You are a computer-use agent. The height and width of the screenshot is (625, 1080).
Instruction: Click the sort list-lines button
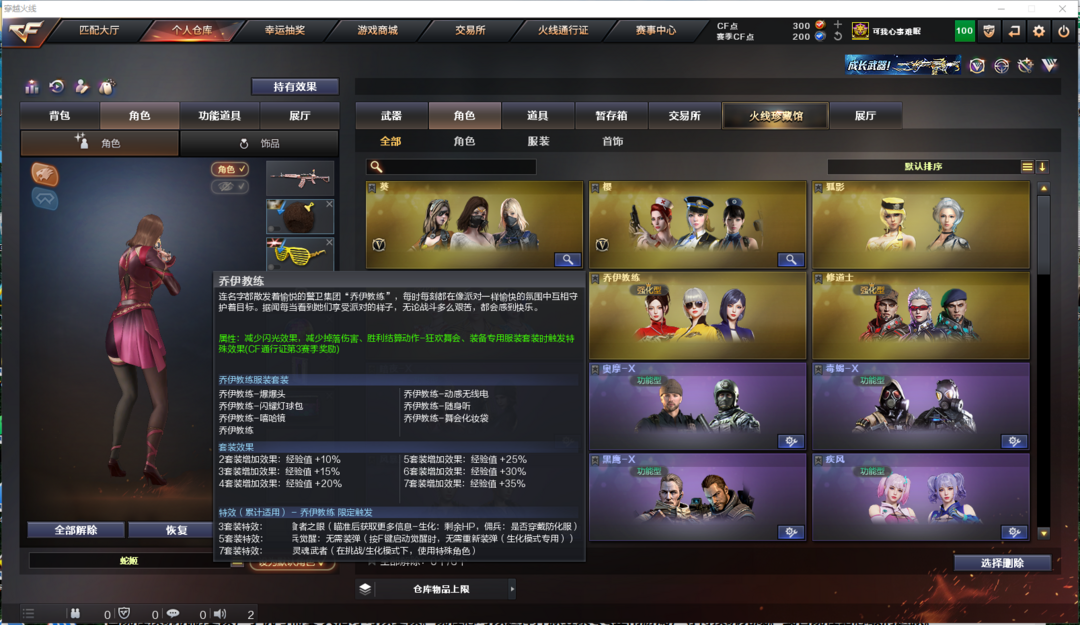(1027, 167)
